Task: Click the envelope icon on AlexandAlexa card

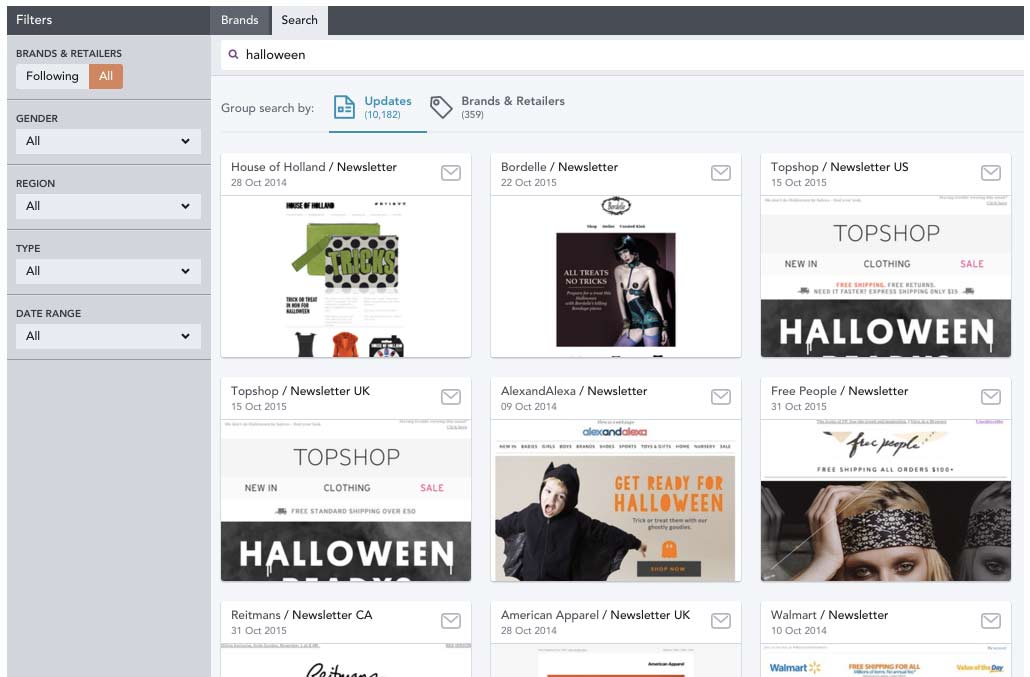Action: pyautogui.click(x=721, y=397)
